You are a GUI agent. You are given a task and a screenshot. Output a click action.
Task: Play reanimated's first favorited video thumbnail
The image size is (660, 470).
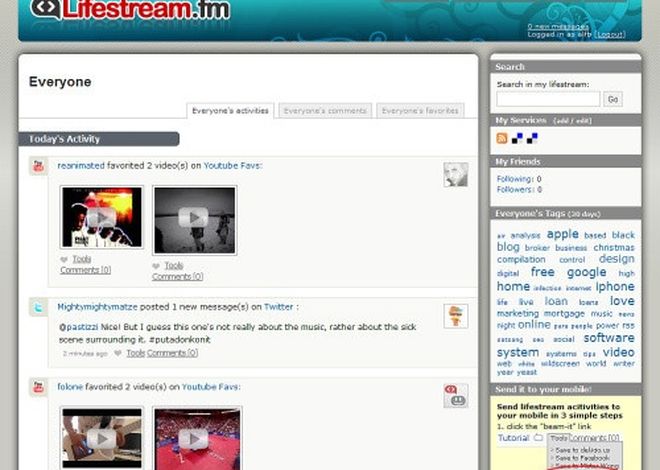point(101,217)
